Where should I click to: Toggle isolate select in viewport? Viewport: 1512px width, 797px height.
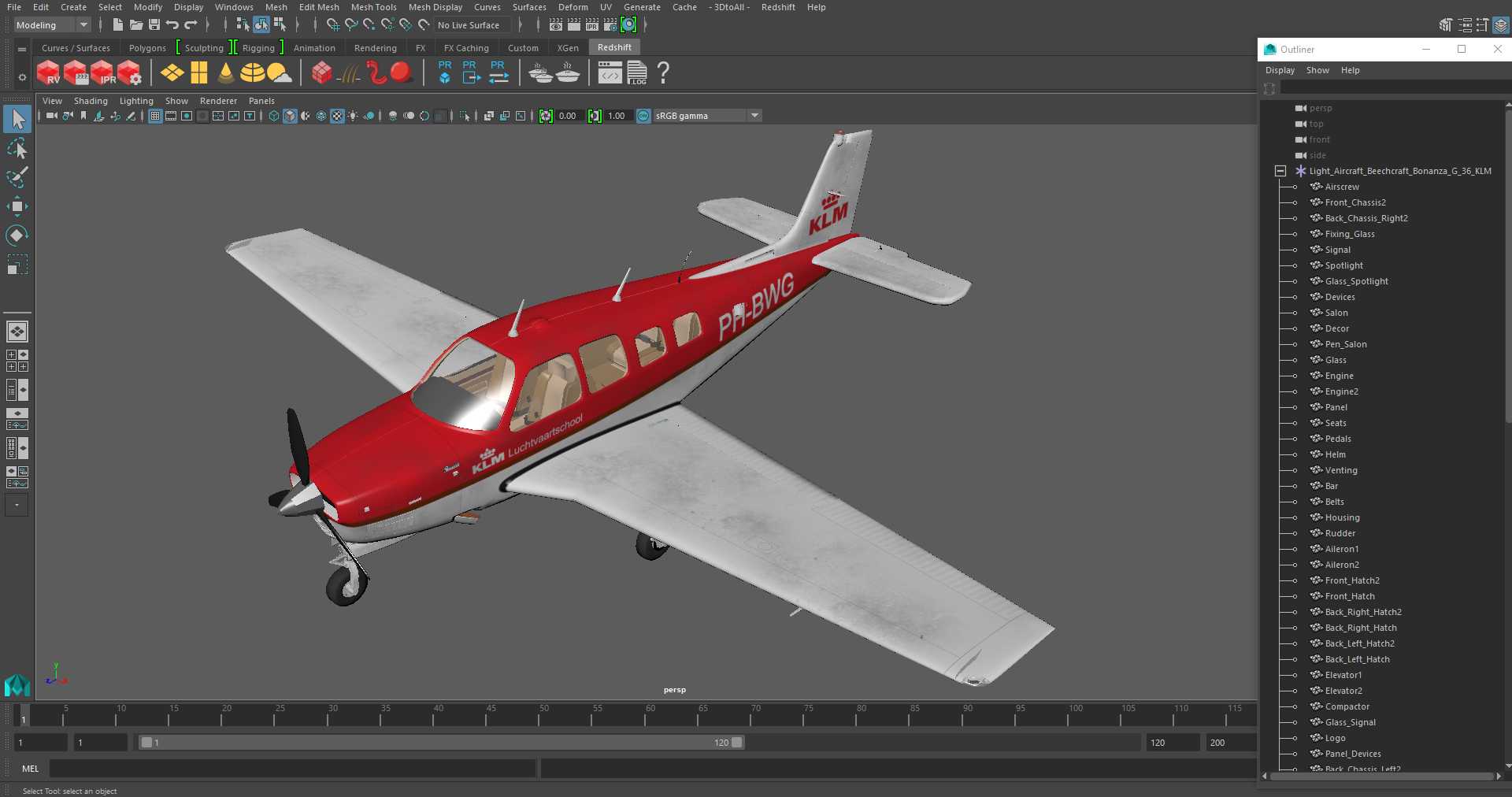coord(465,116)
